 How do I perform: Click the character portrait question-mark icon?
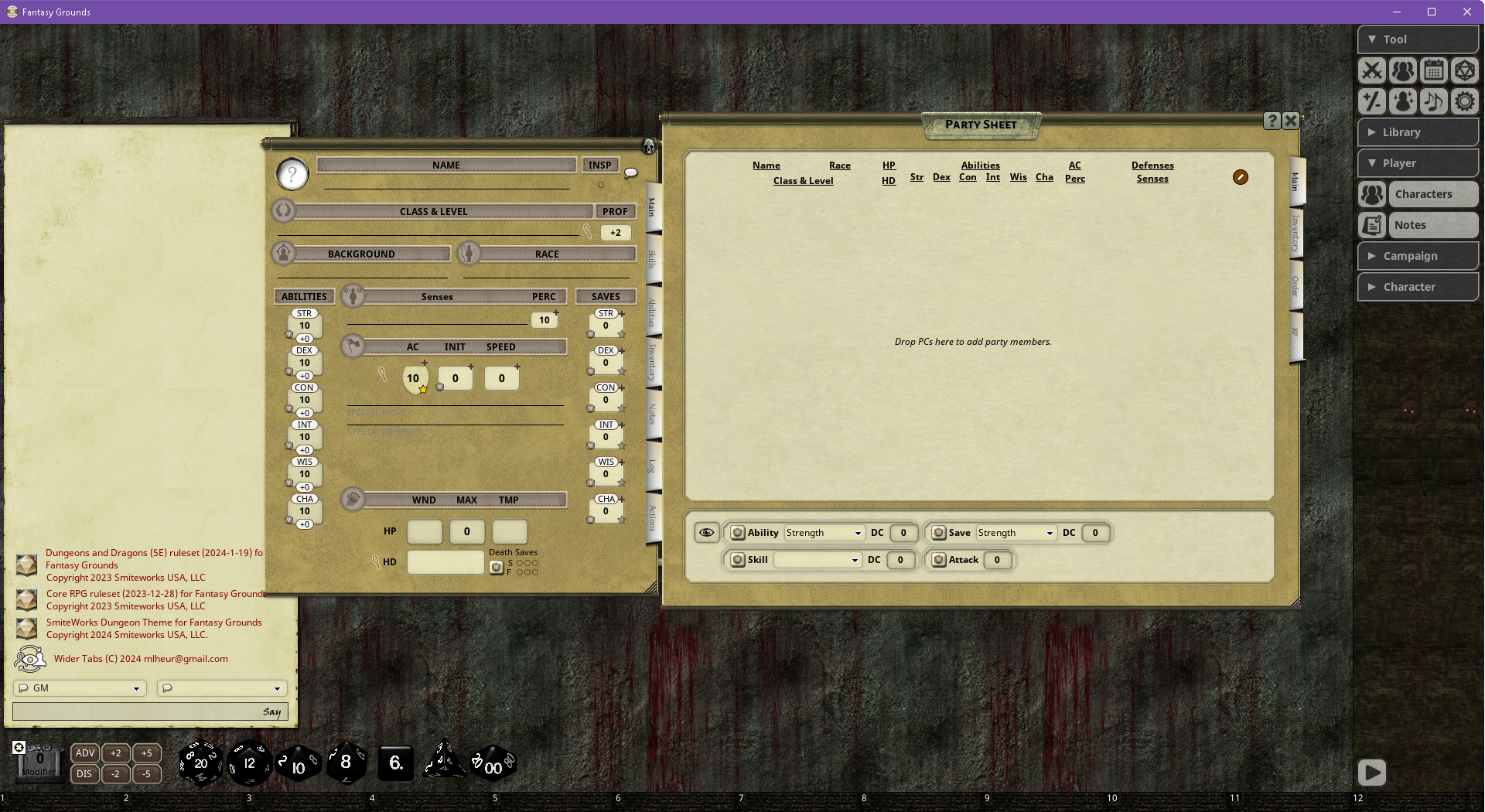click(x=292, y=175)
